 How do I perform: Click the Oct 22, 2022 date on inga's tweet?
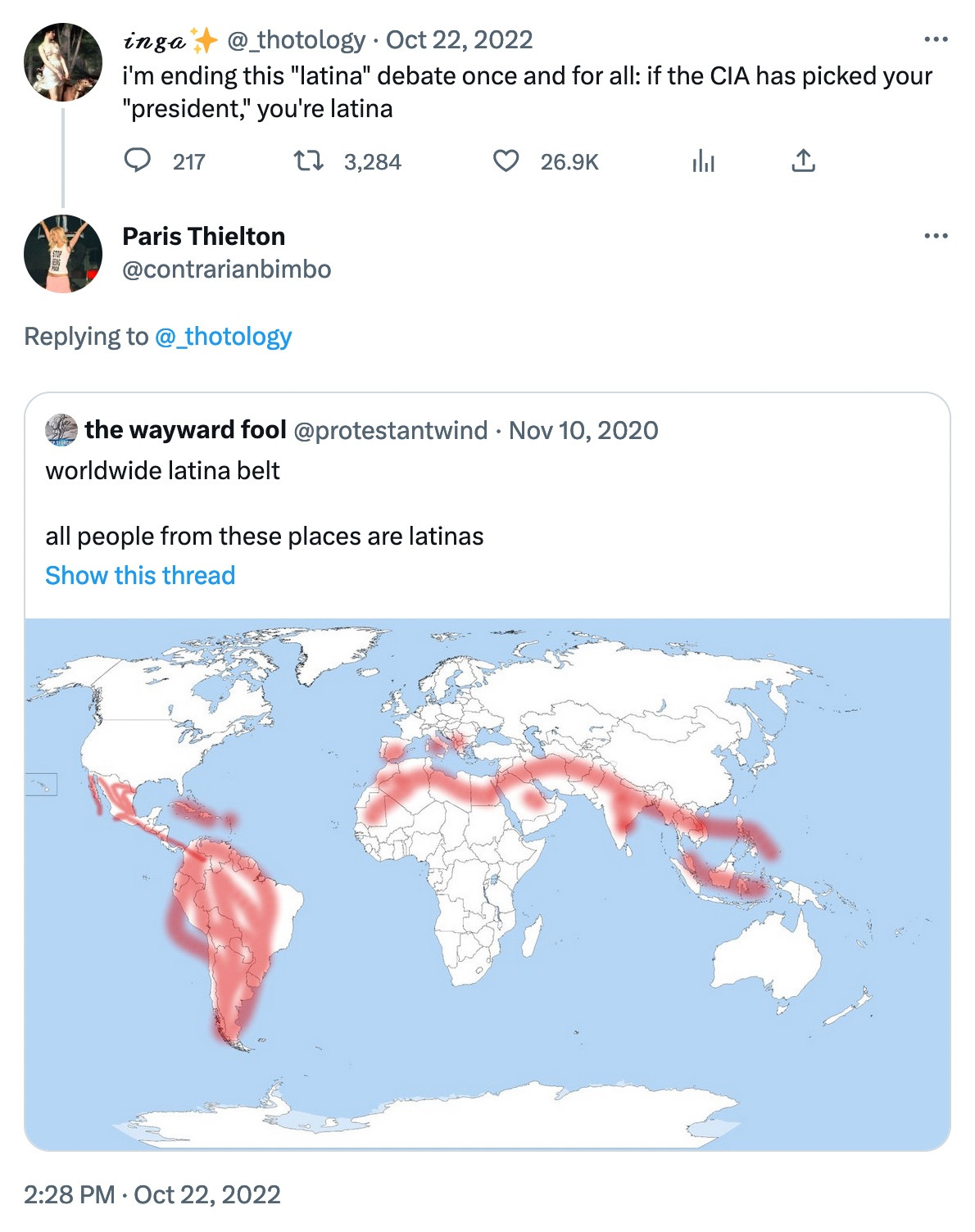pos(459,40)
